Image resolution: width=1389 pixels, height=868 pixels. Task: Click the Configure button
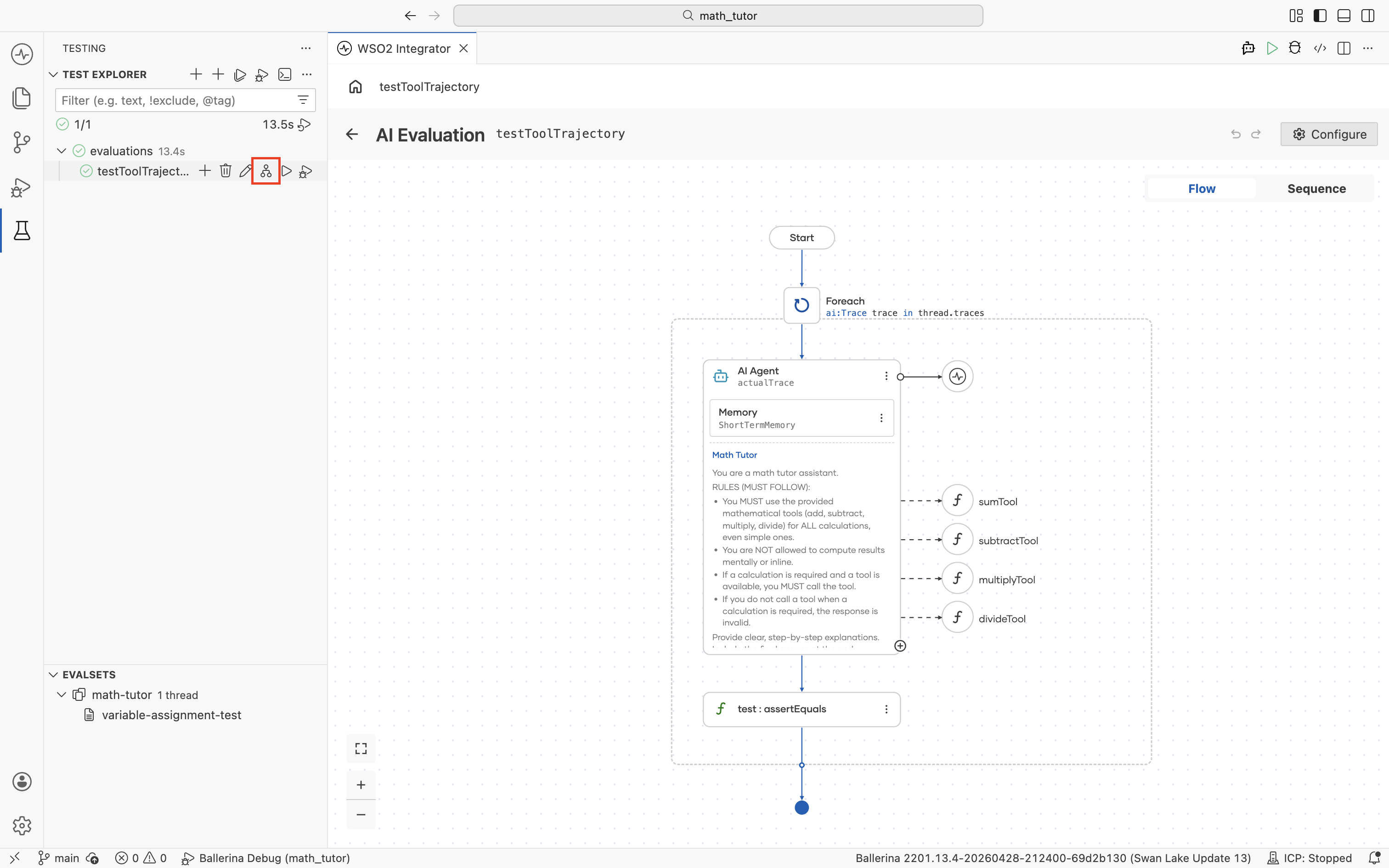tap(1329, 134)
